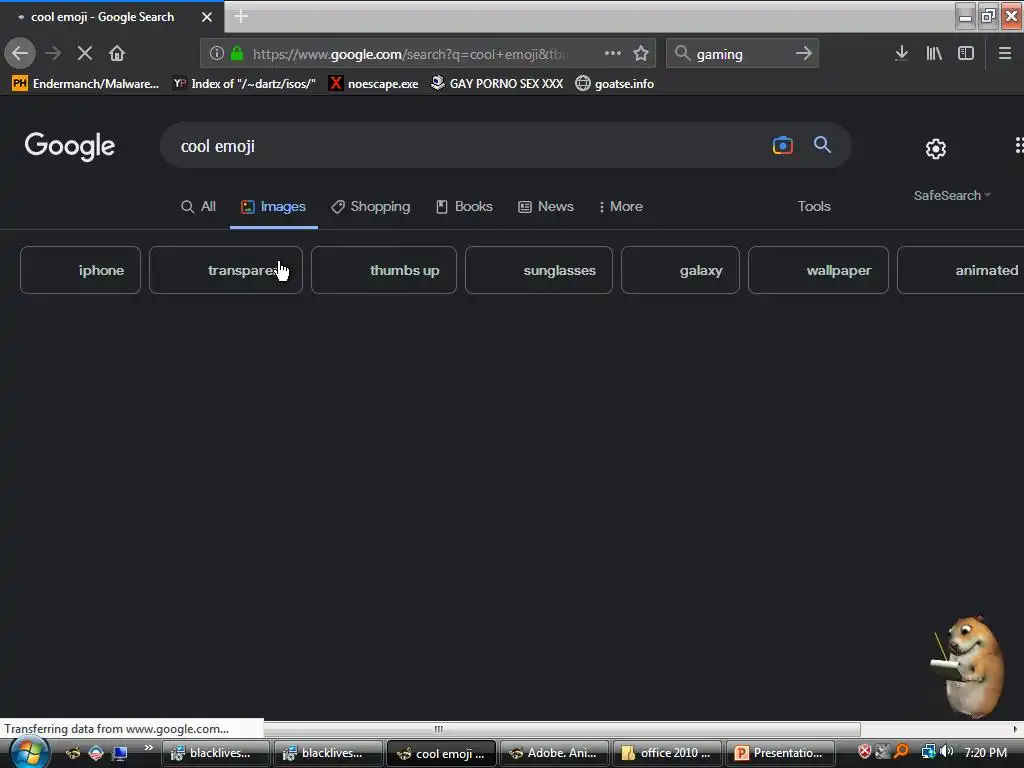Search by image with camera icon
This screenshot has width=1024, height=768.
coord(782,145)
